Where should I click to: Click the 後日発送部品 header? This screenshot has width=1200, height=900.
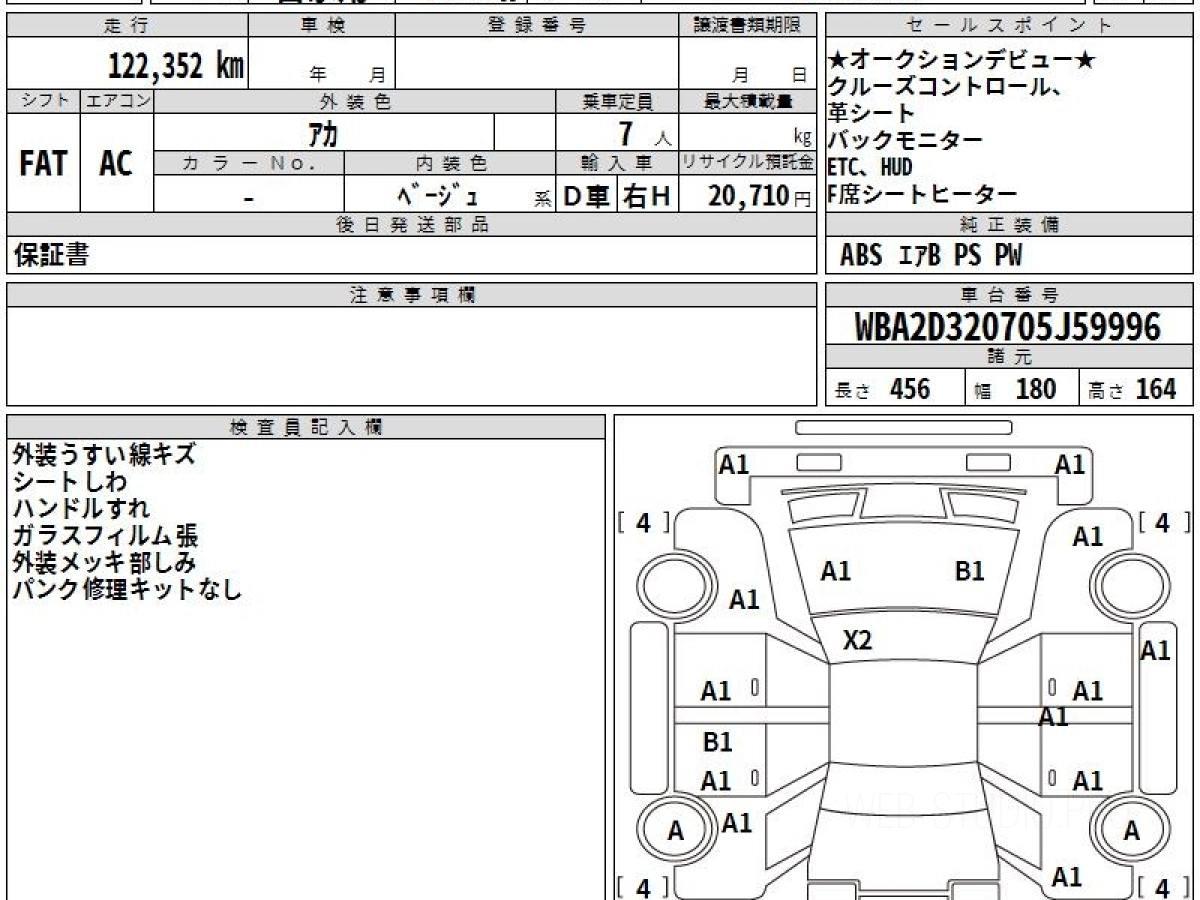coord(411,225)
